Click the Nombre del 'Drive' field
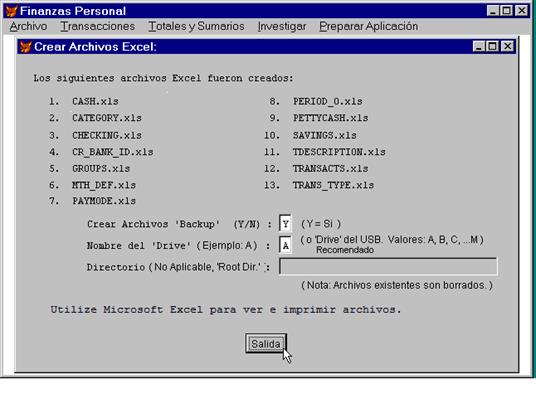536x399 pixels. tap(285, 245)
